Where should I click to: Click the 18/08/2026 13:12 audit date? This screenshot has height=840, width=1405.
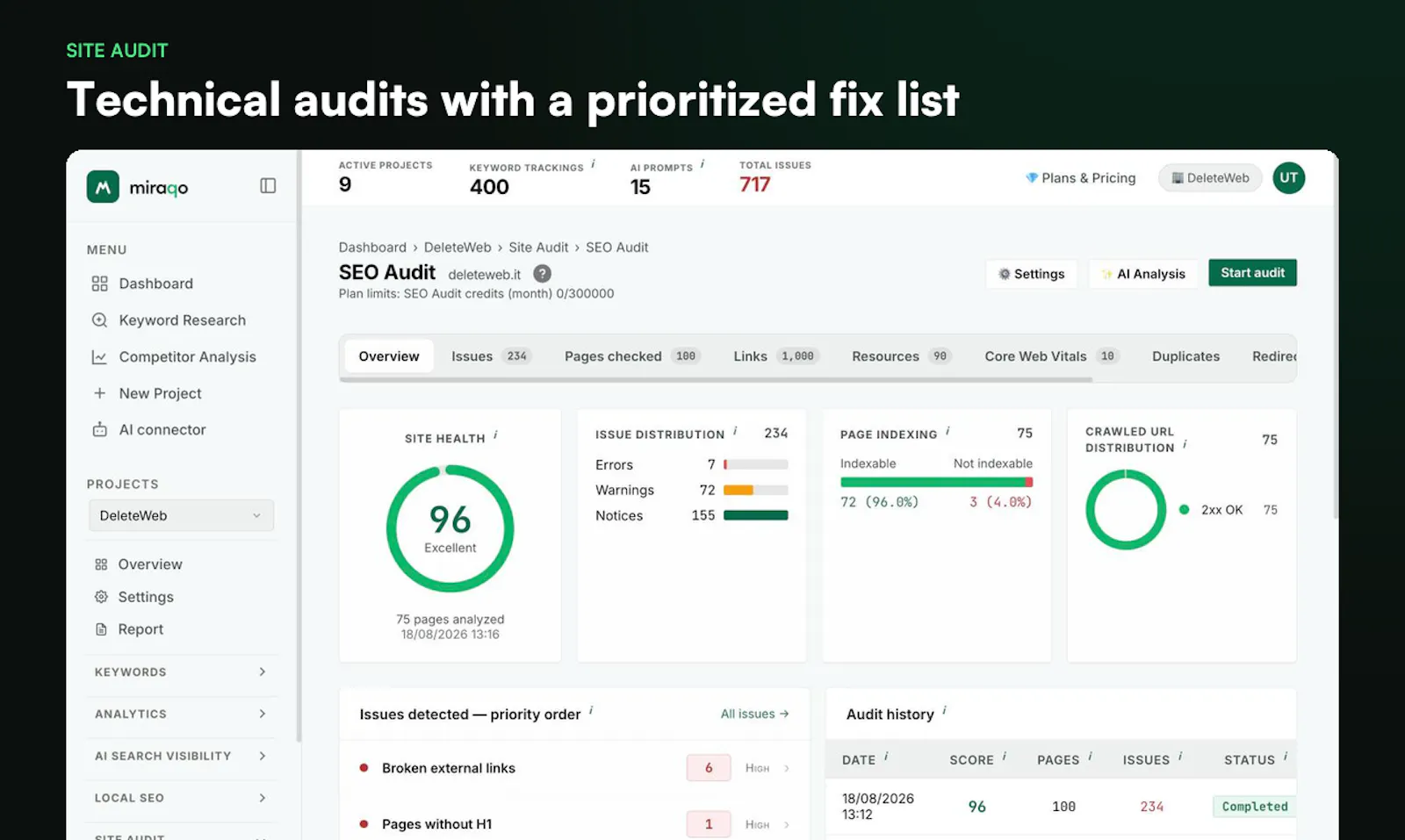[877, 807]
